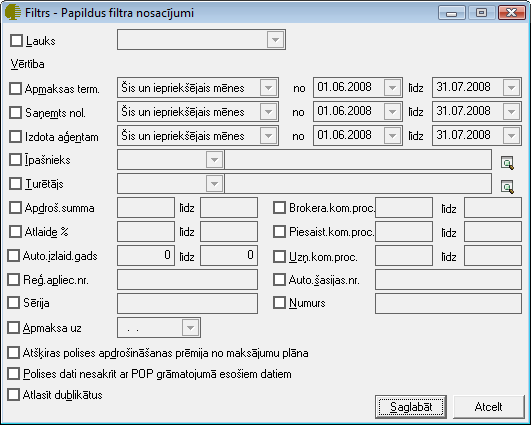Viewport: 531px width, 425px height.
Task: Click the search icon beside Īpašnieks field
Action: 507,163
